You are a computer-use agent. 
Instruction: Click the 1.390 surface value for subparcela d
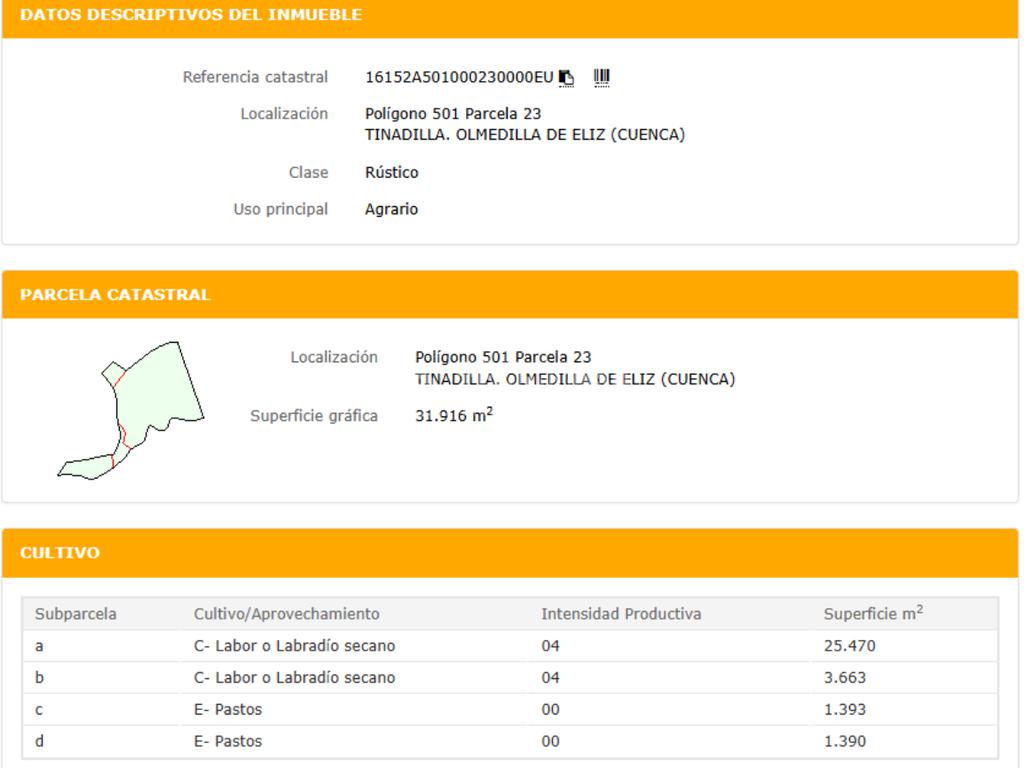845,742
